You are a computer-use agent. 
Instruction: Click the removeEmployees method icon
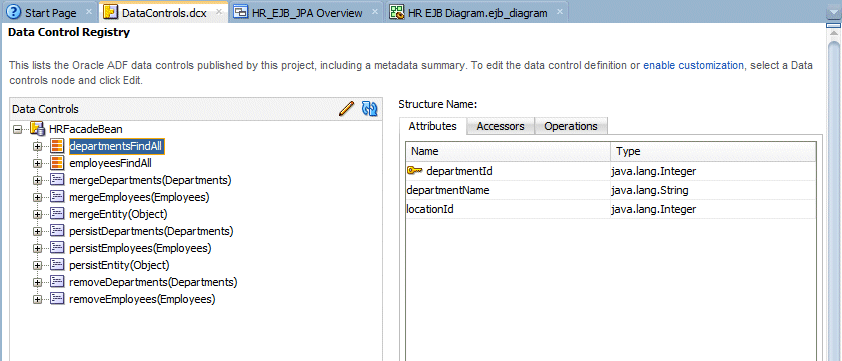[x=57, y=299]
